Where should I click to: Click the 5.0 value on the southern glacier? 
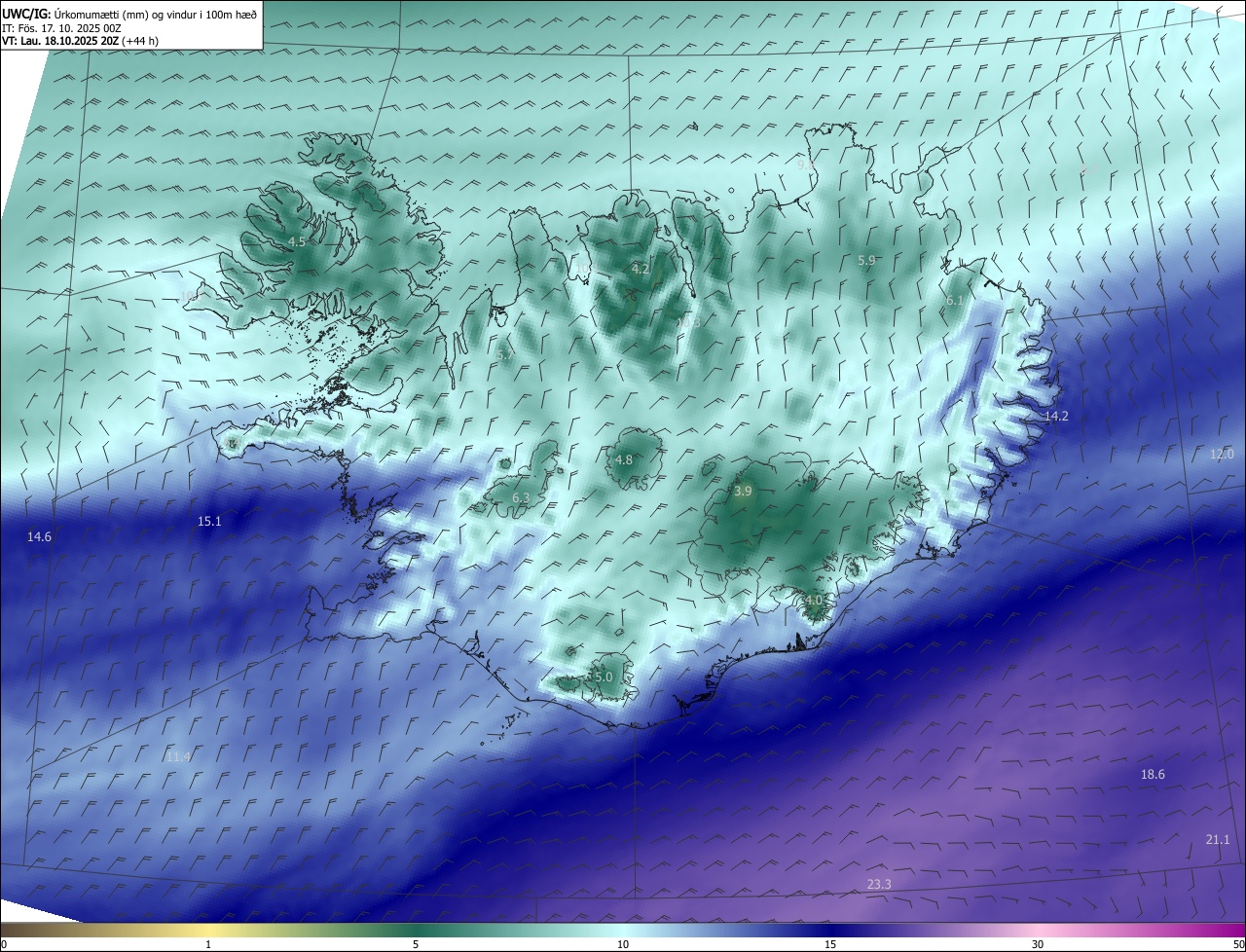tap(603, 677)
